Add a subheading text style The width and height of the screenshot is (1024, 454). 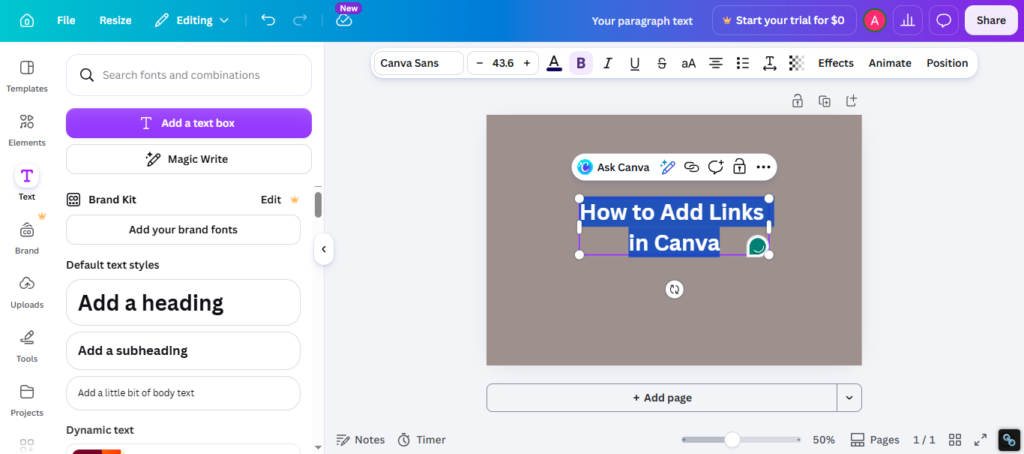[x=183, y=351]
